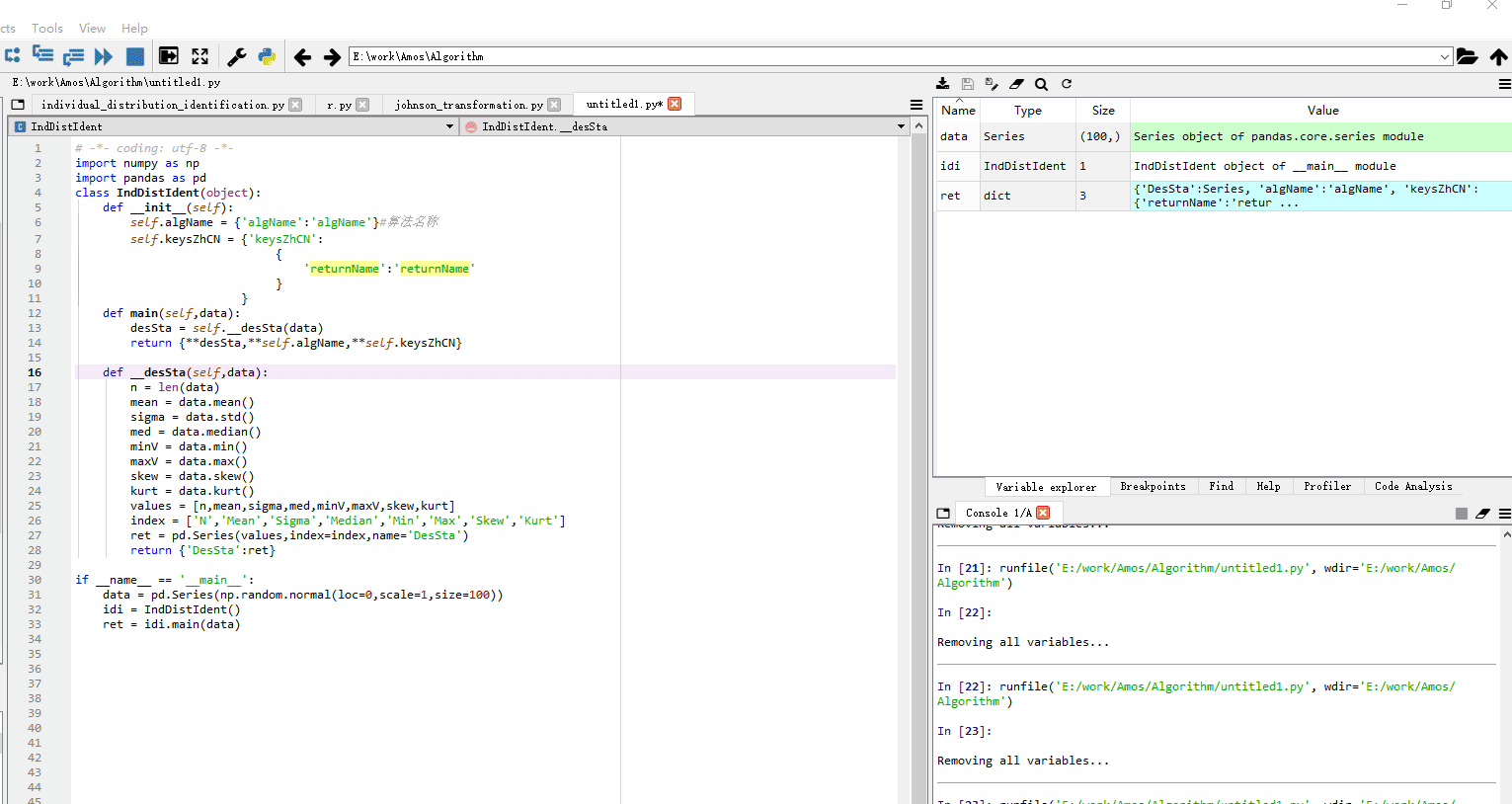Image resolution: width=1512 pixels, height=804 pixels.
Task: Interrupt the kernel with the gray stop square
Action: (x=1462, y=514)
